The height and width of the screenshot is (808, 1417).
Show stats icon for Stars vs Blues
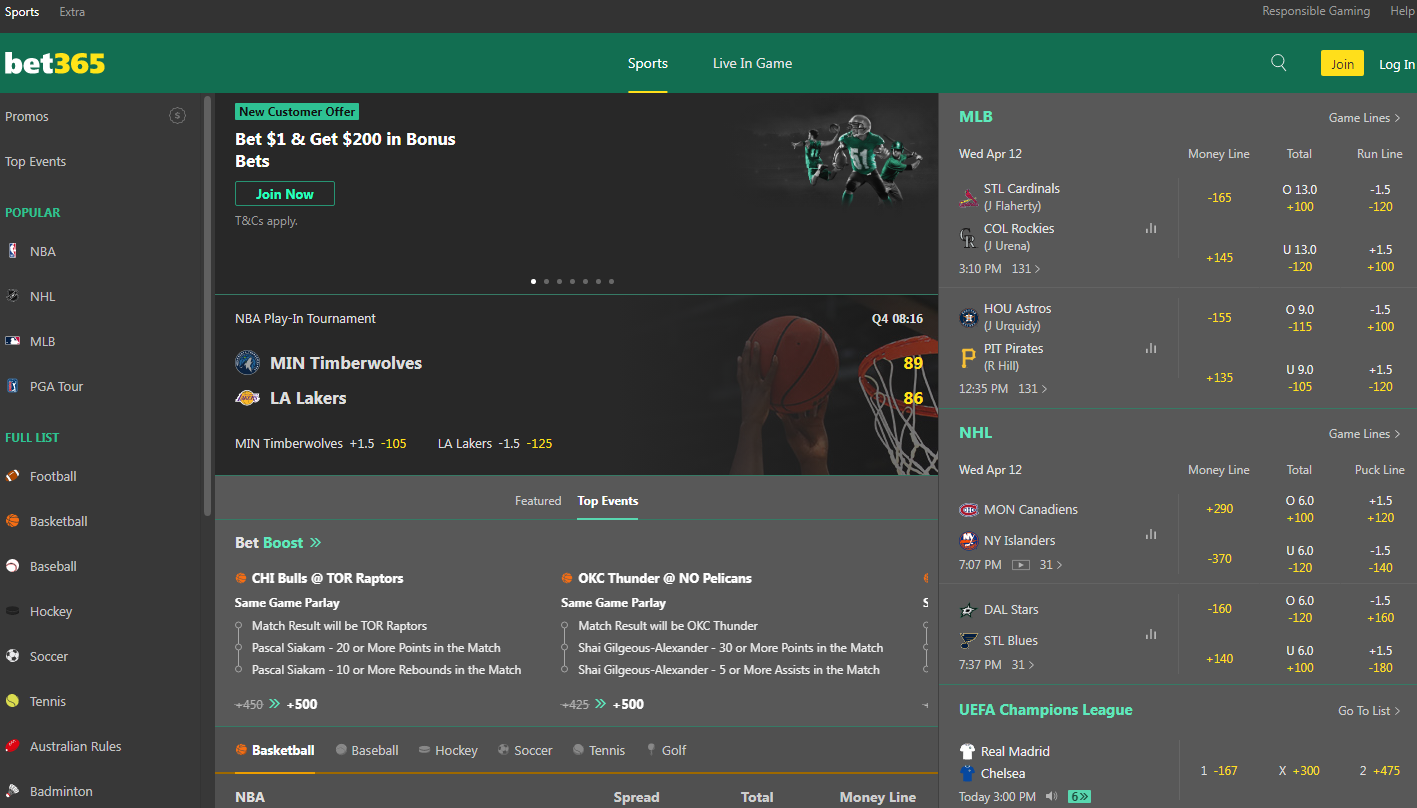click(x=1151, y=634)
